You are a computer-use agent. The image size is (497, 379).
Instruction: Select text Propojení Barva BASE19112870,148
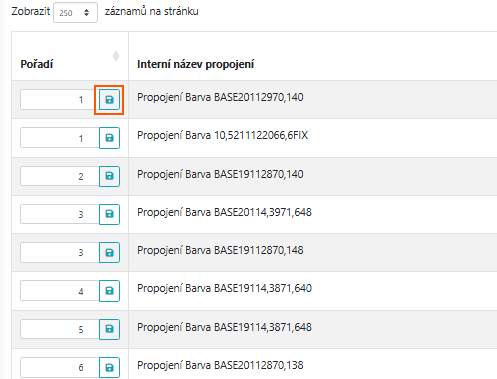(x=220, y=250)
